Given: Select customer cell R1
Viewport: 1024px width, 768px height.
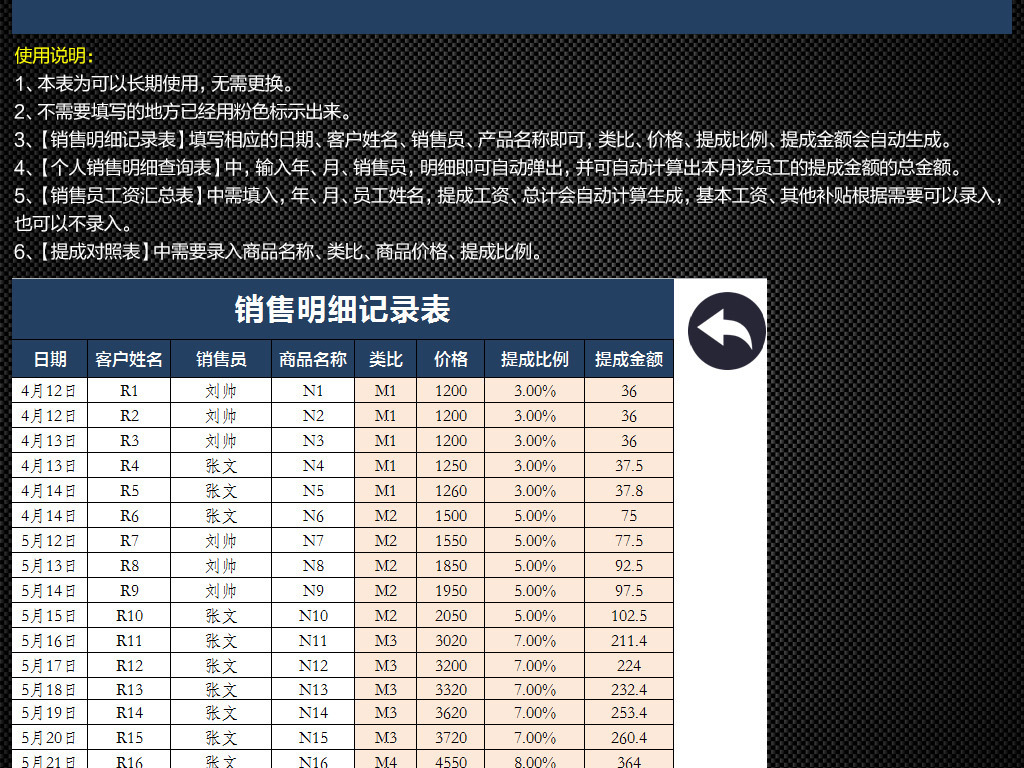Looking at the screenshot, I should (x=129, y=391).
